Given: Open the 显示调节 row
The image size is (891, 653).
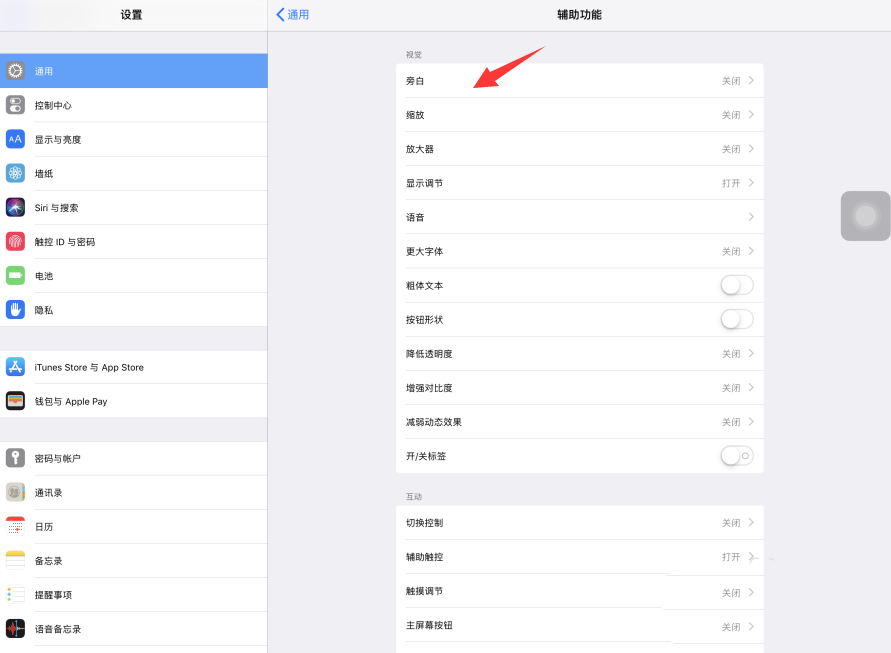Looking at the screenshot, I should click(x=580, y=183).
